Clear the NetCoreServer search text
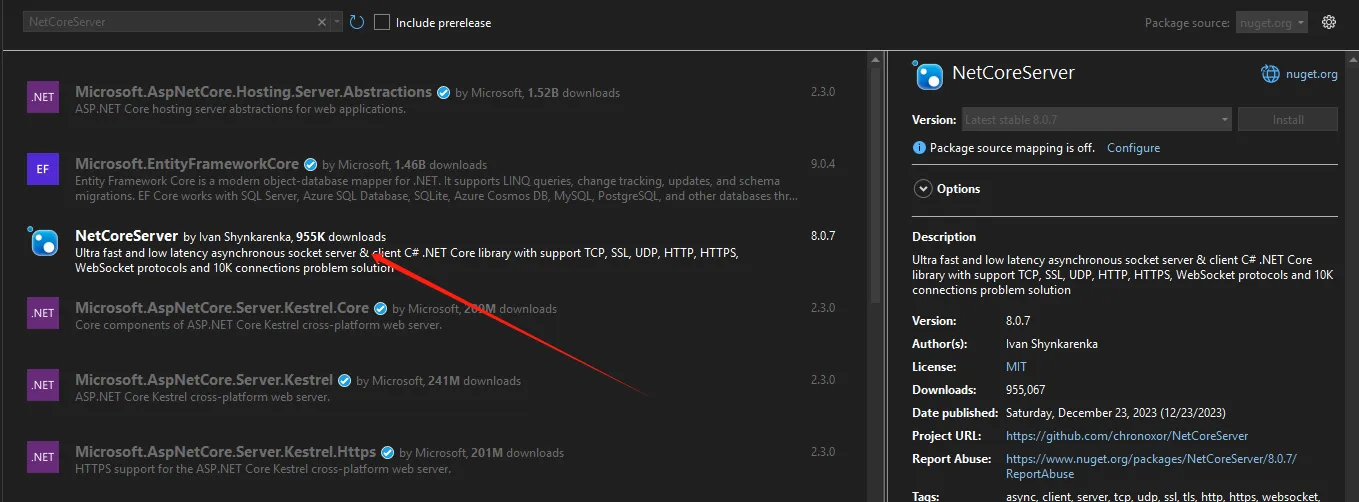 [x=322, y=21]
